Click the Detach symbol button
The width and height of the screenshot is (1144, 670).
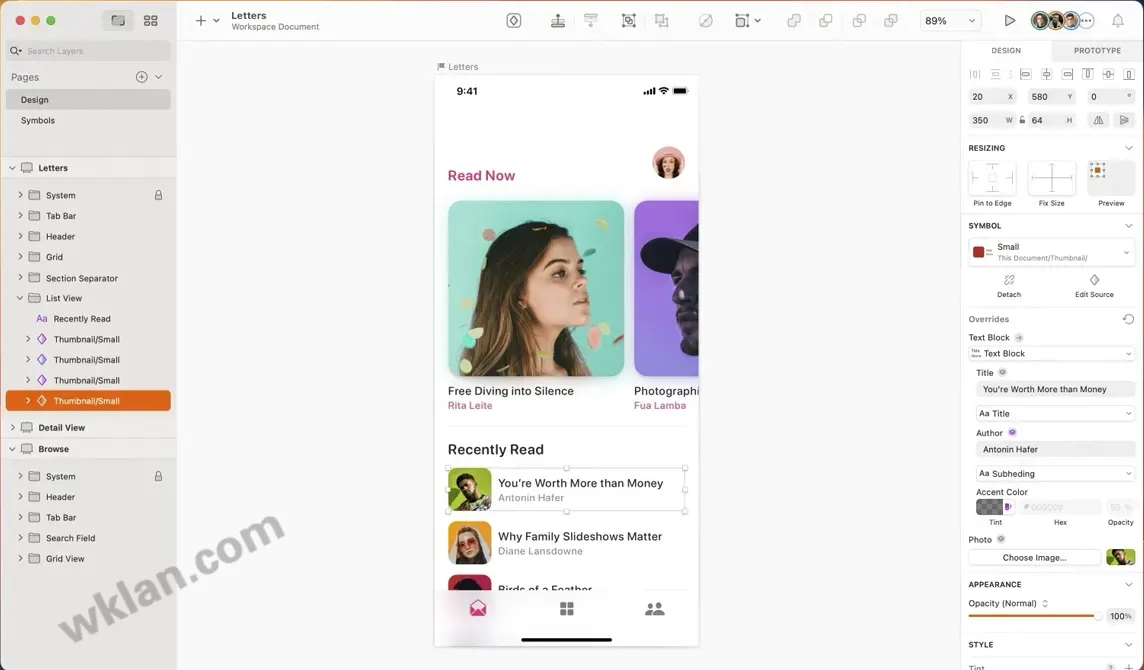(1009, 285)
